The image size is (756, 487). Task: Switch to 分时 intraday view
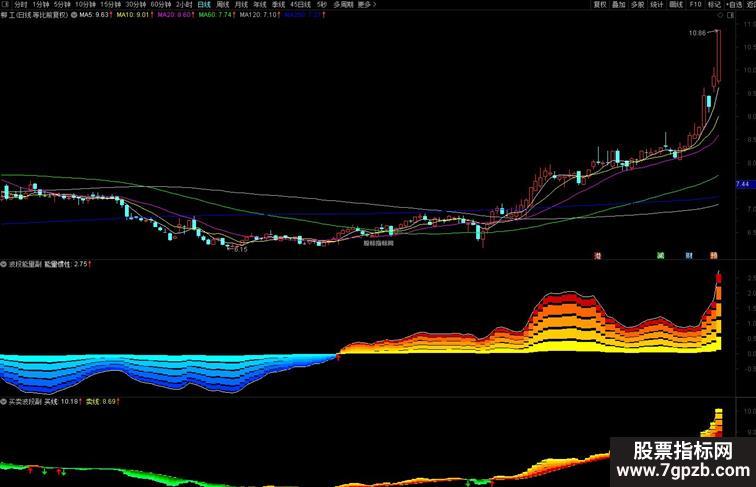tap(21, 4)
